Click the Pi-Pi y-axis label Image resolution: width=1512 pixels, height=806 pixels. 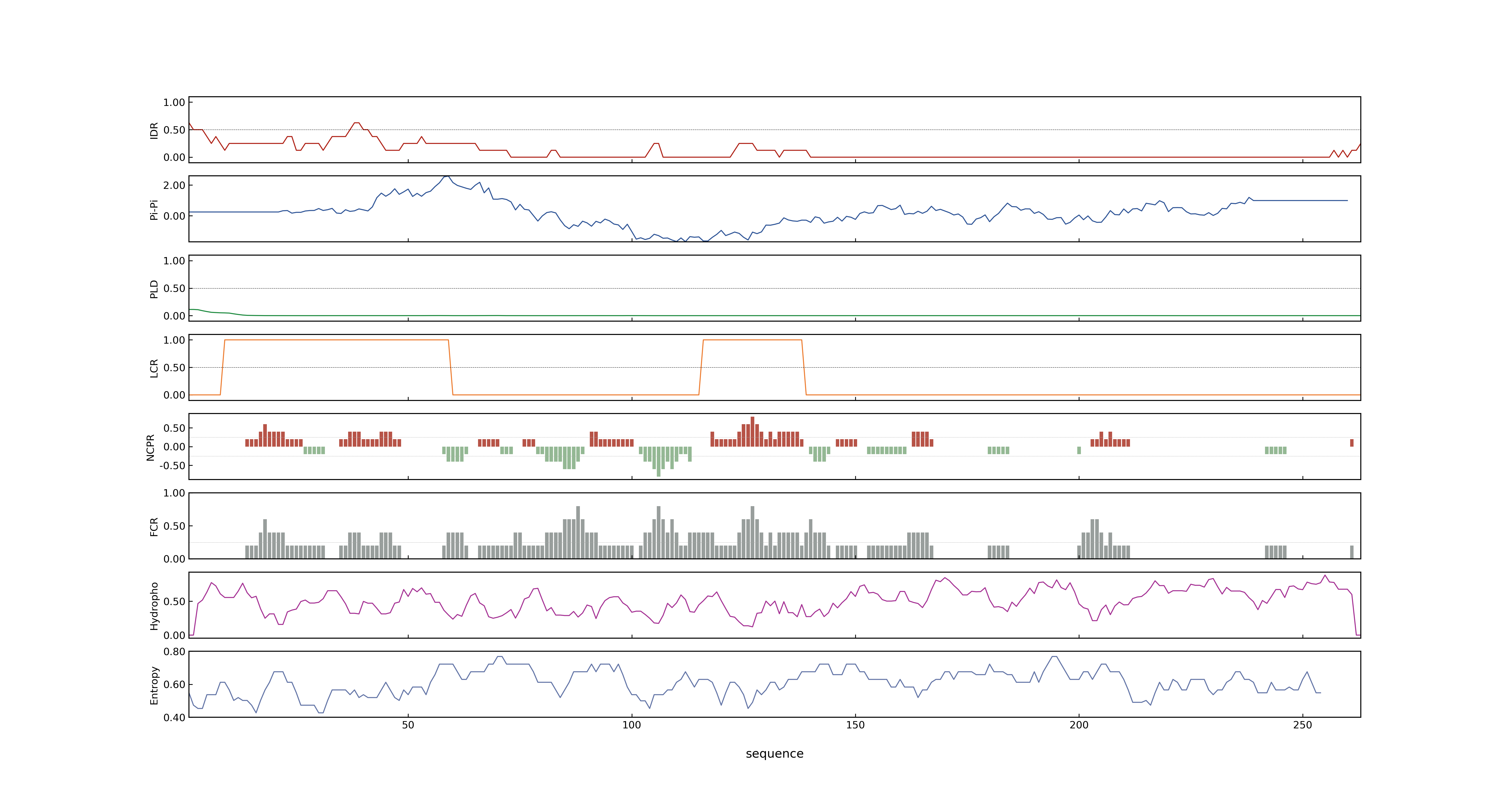pyautogui.click(x=154, y=209)
